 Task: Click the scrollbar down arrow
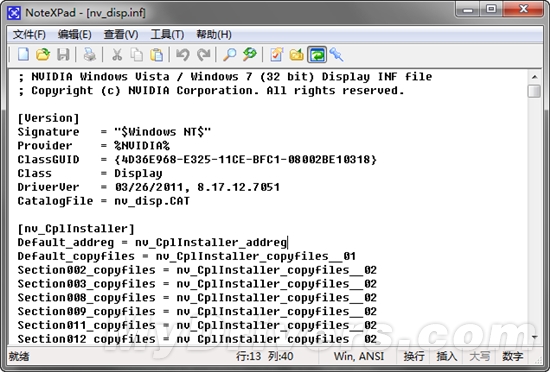tap(534, 337)
